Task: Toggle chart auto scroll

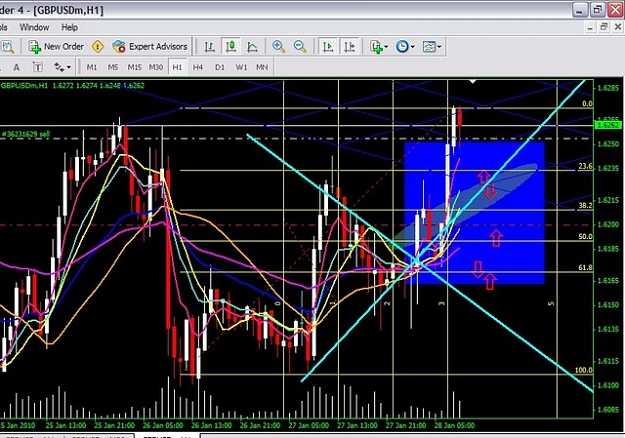Action: pyautogui.click(x=328, y=47)
